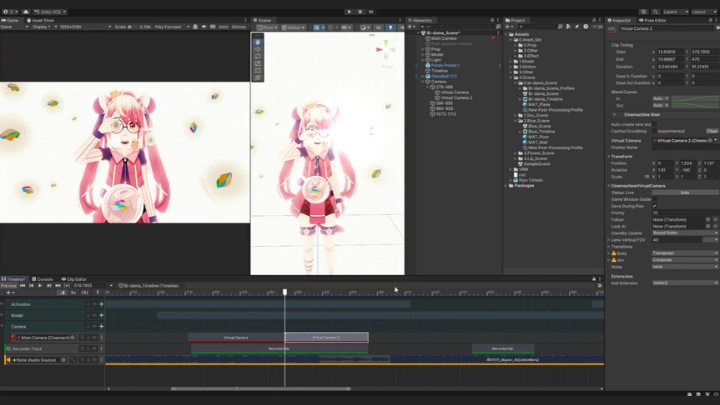This screenshot has width=720, height=405.
Task: Click the Step frame button in top toolbar
Action: click(x=371, y=11)
